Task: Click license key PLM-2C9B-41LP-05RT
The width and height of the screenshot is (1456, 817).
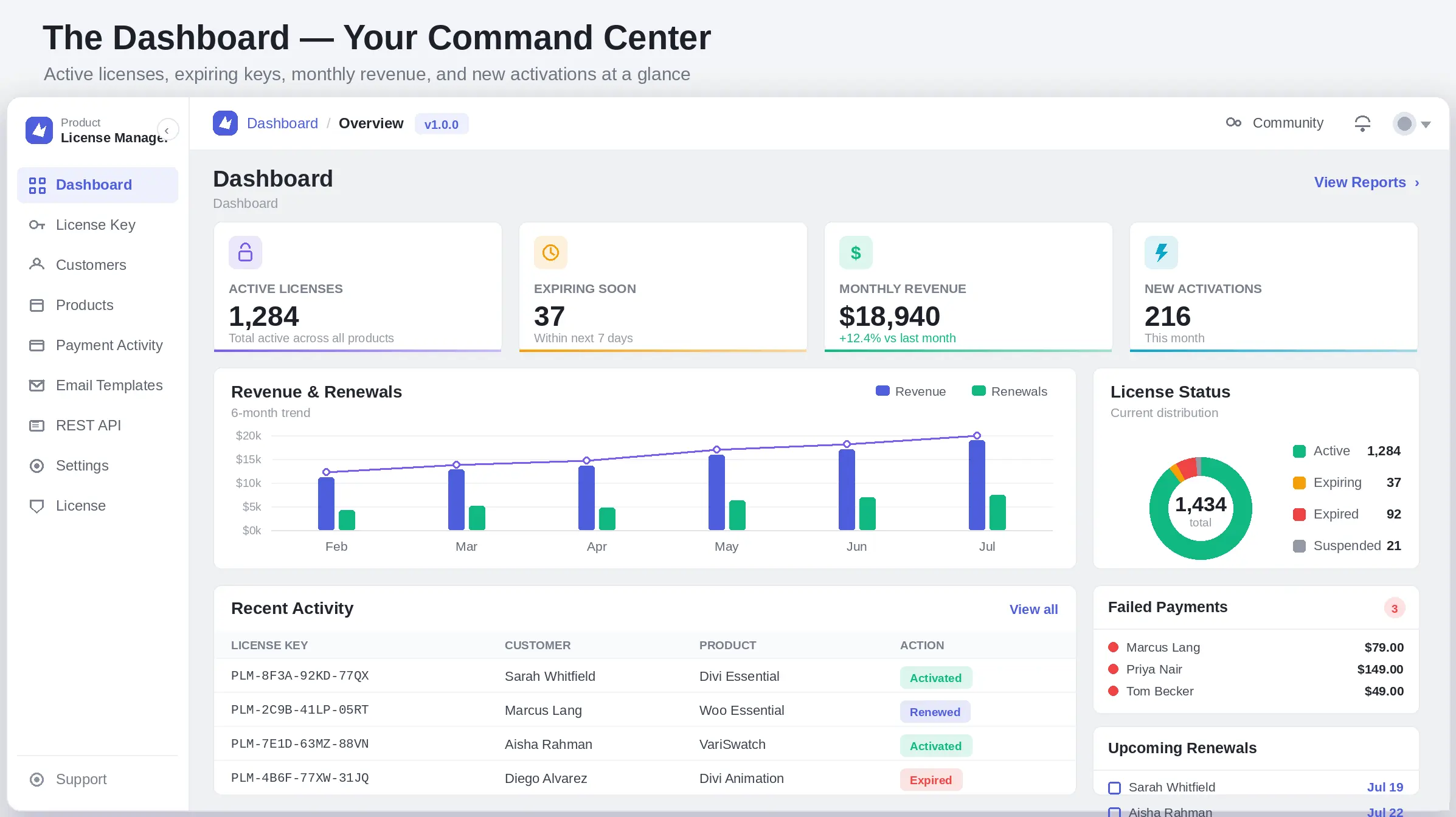Action: pos(300,710)
